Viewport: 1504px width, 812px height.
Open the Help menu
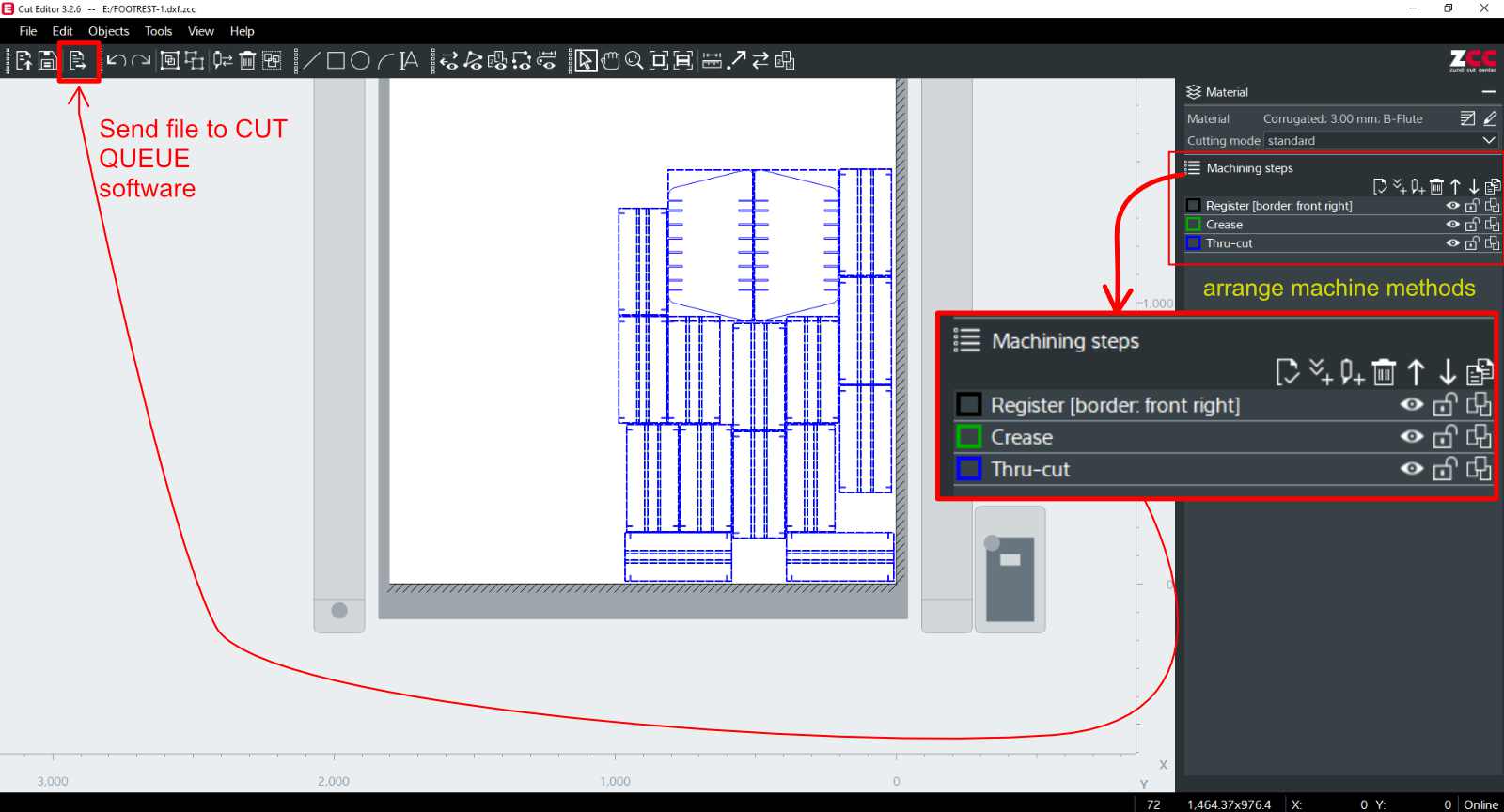click(242, 31)
